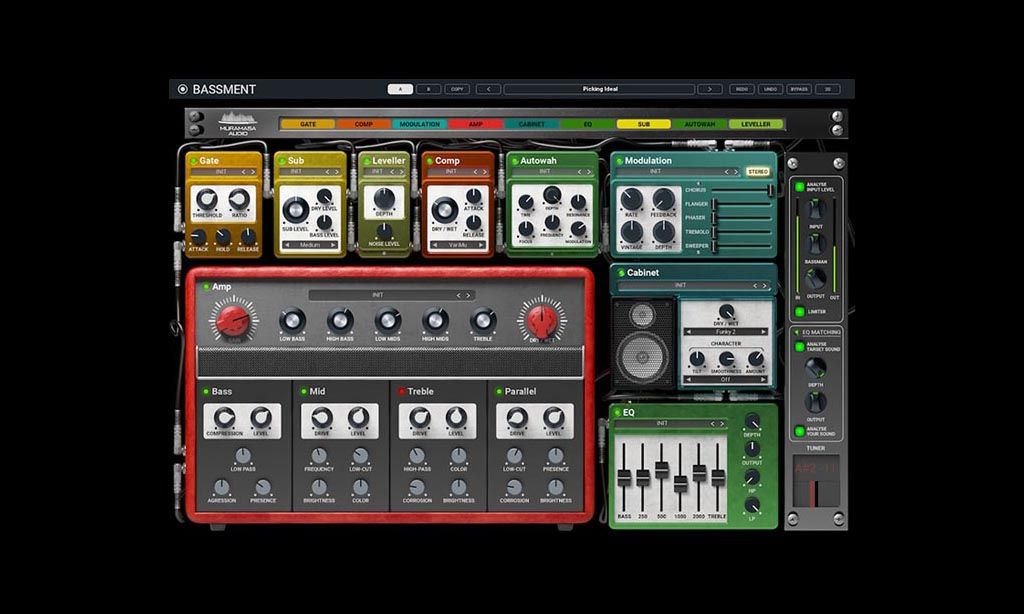The image size is (1024, 614).
Task: Toggle the Limiter button
Action: (x=799, y=312)
